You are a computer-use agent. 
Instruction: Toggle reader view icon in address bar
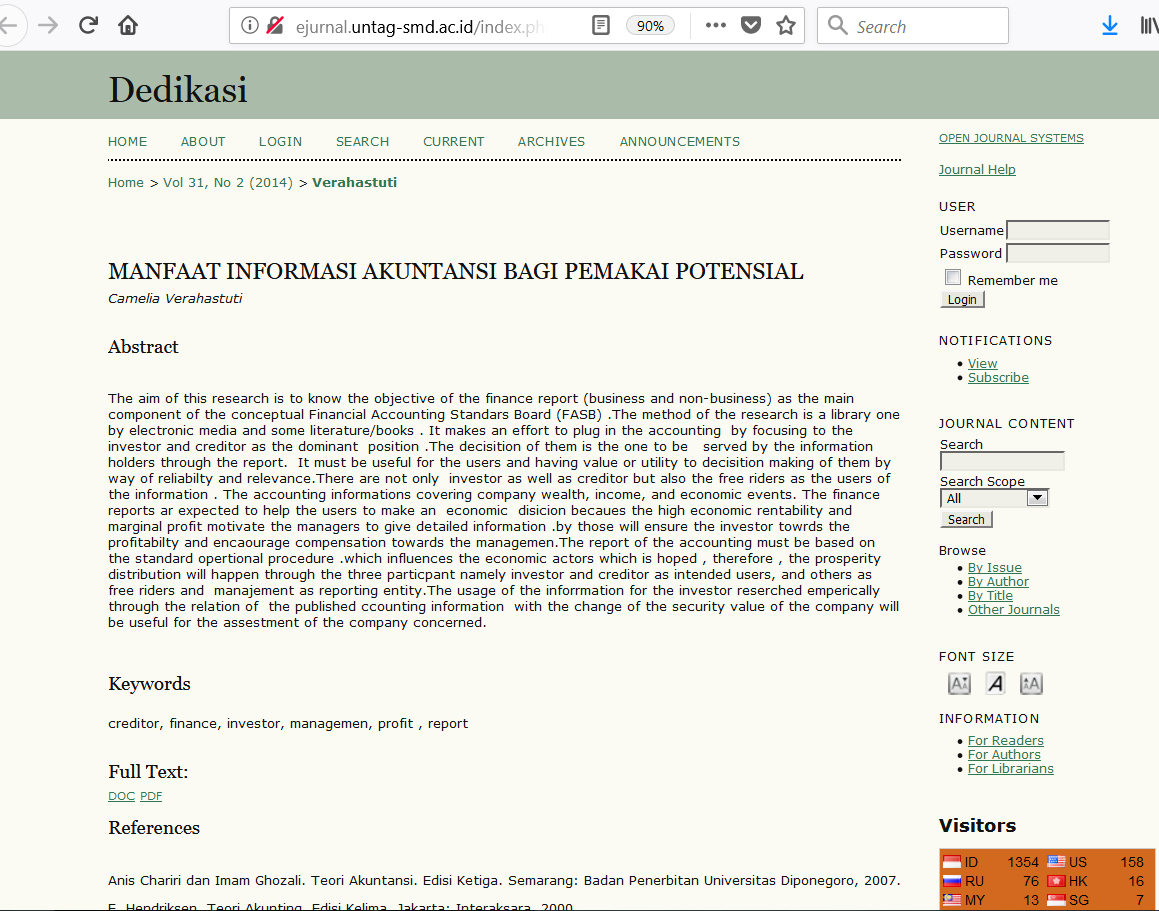coord(601,26)
